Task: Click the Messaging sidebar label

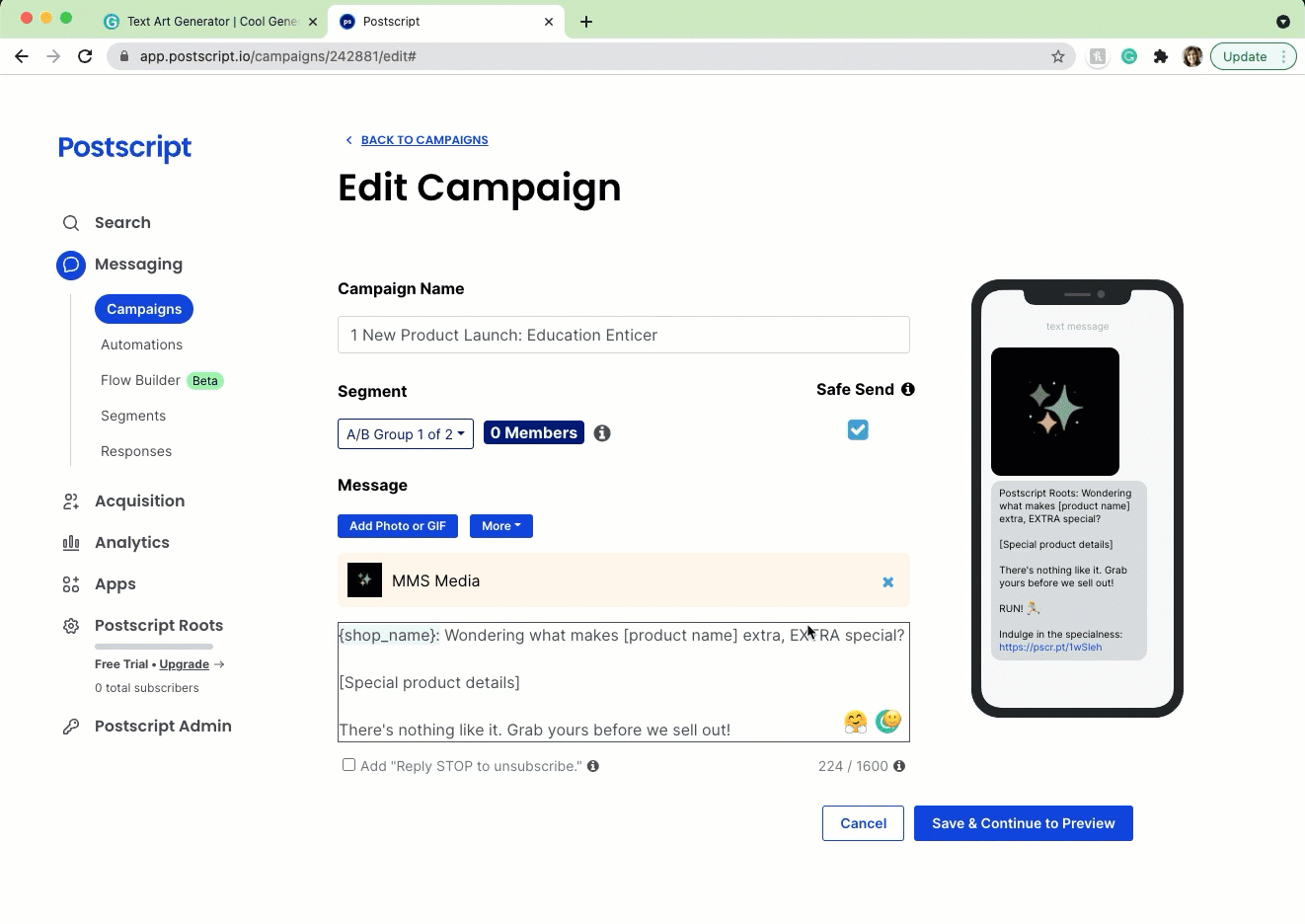Action: tap(138, 265)
